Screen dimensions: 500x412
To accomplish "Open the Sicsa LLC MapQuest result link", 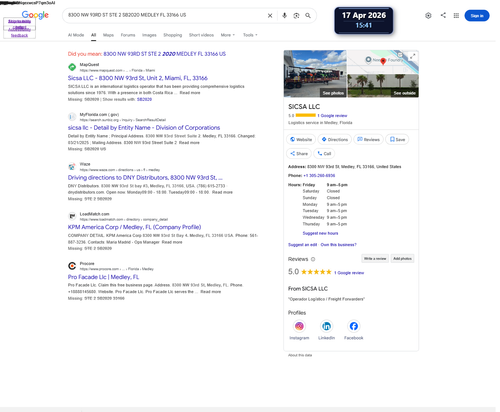I will (x=138, y=78).
